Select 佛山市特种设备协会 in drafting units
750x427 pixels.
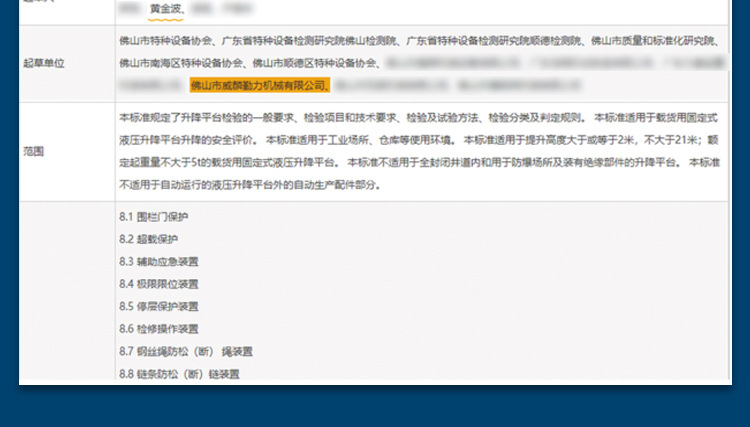click(162, 41)
